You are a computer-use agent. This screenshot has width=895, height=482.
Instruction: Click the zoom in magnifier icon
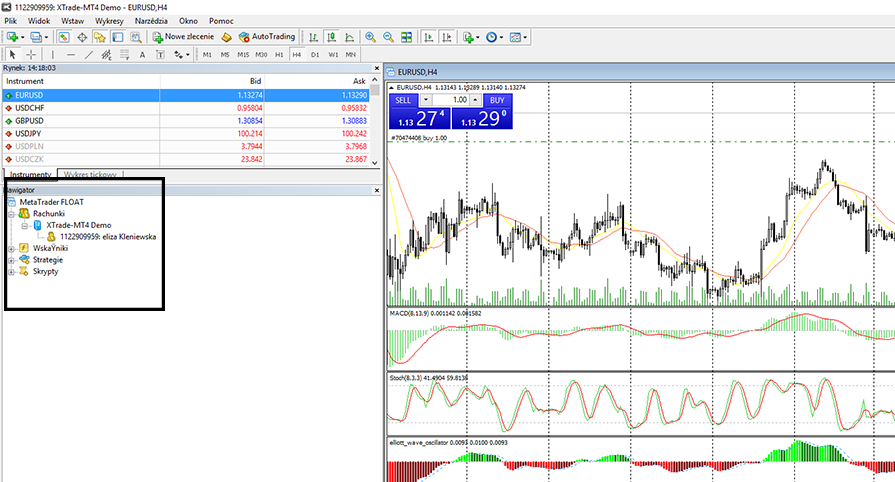370,37
